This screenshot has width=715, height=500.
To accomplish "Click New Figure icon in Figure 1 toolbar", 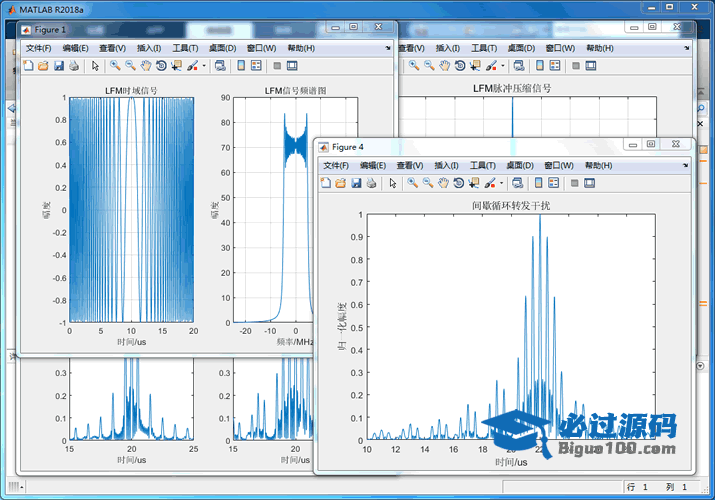I will pyautogui.click(x=28, y=66).
